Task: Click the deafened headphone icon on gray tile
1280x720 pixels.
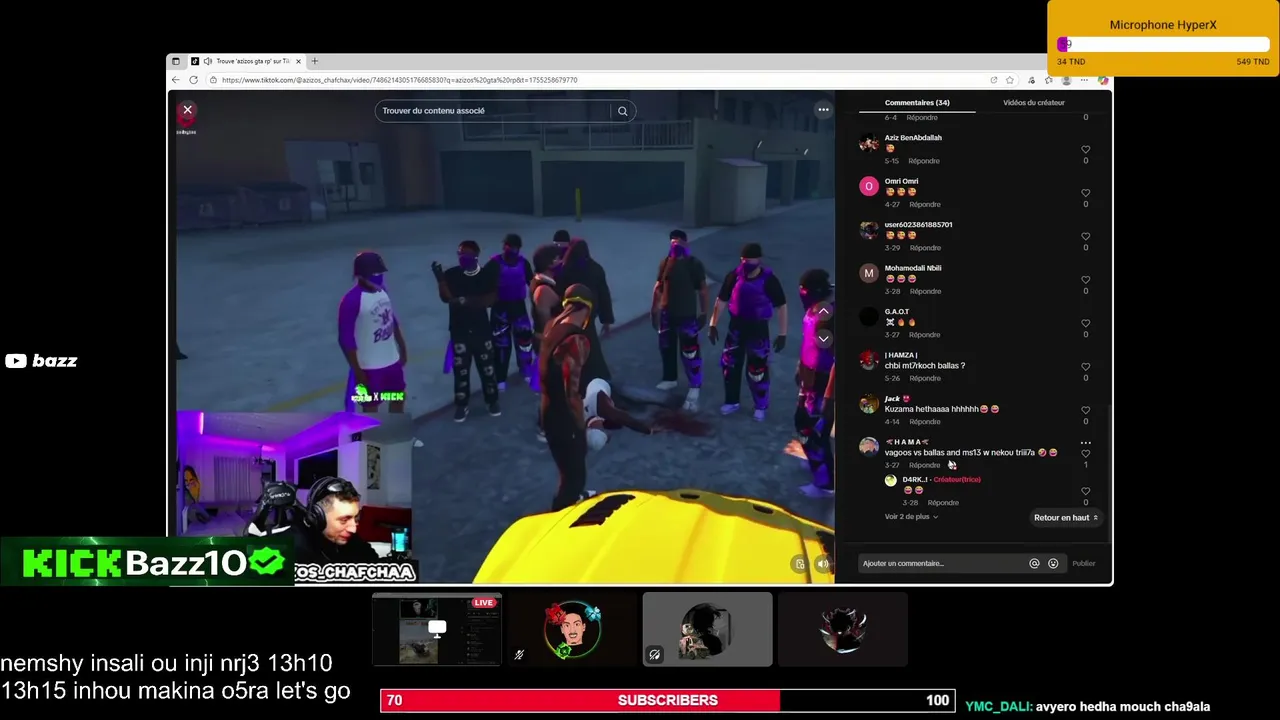Action: pyautogui.click(x=654, y=655)
